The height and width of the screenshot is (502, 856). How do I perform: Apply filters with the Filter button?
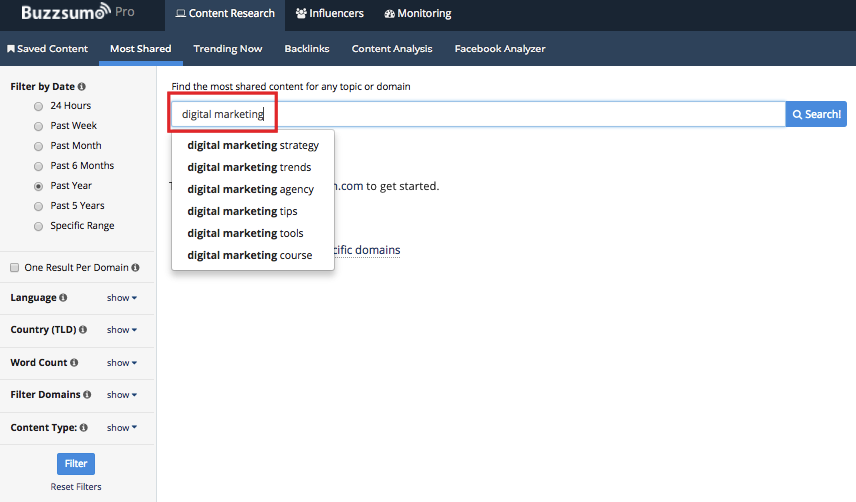(x=76, y=464)
